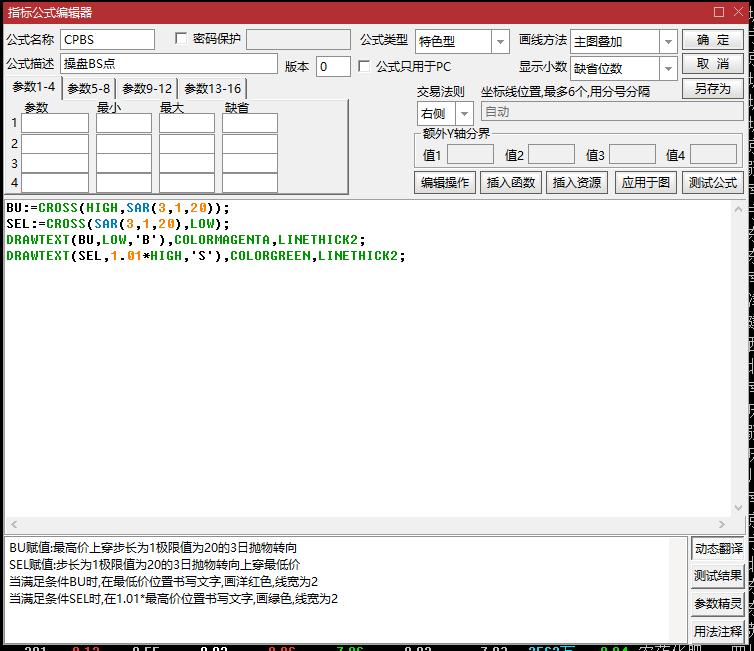Image resolution: width=754 pixels, height=651 pixels.
Task: Close the 指标公式编辑器 window
Action: coord(739,12)
